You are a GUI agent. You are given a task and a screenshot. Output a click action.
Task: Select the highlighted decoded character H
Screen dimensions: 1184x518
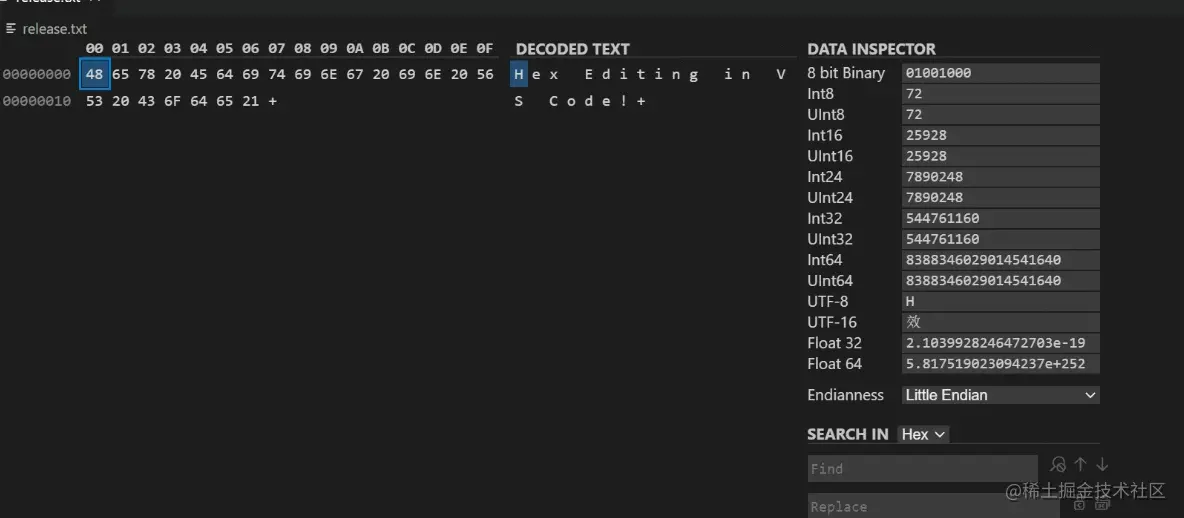click(519, 74)
